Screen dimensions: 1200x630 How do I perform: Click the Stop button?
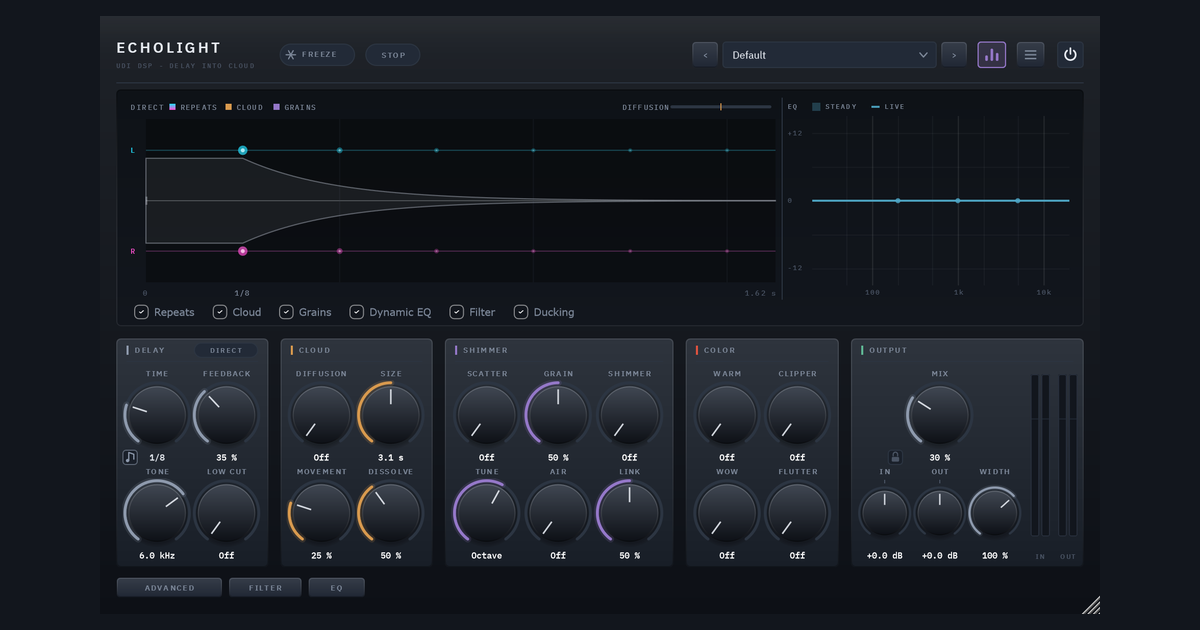[393, 55]
